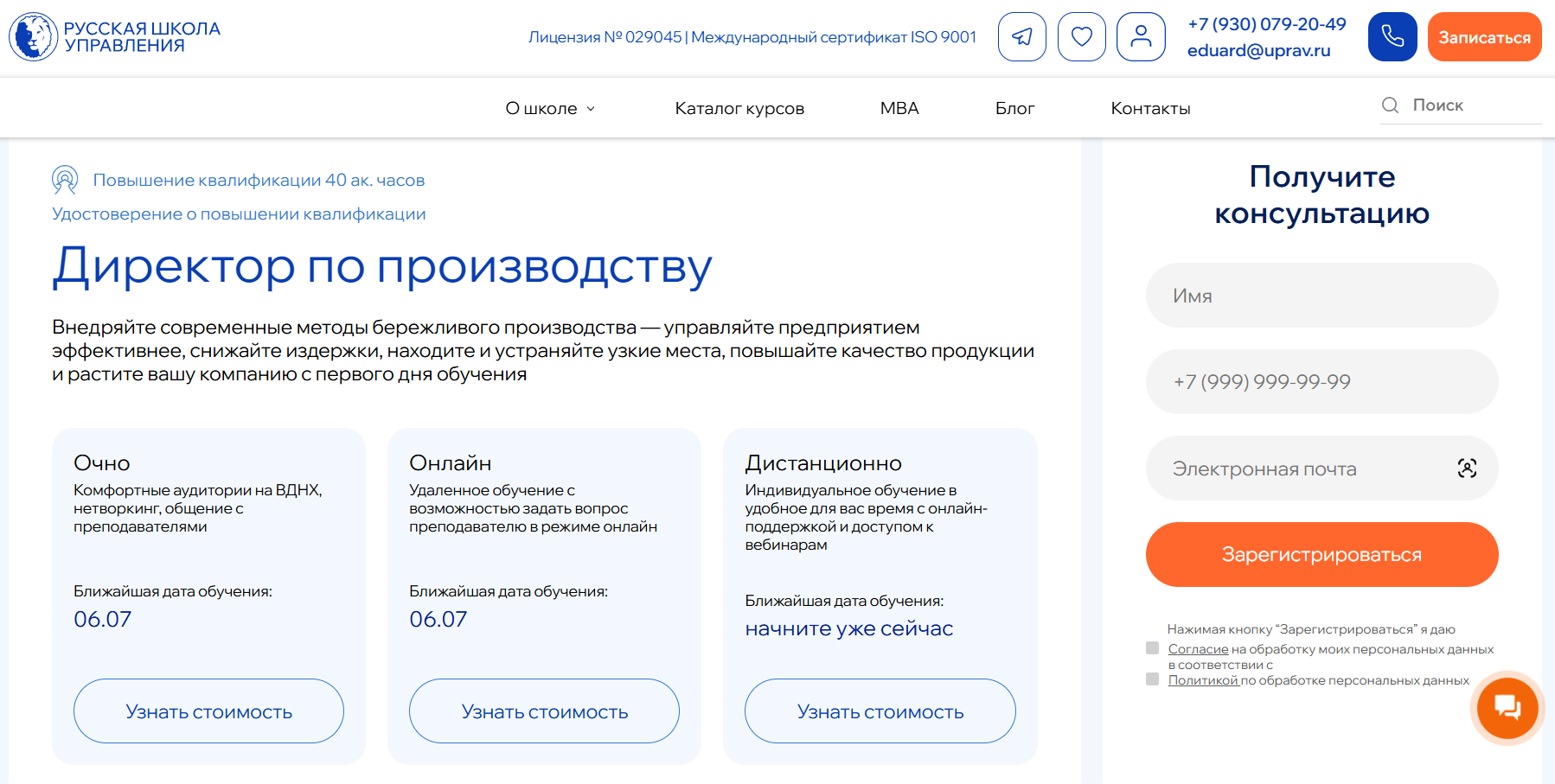Click the начните уже сейчас text
This screenshot has width=1555, height=784.
click(848, 628)
